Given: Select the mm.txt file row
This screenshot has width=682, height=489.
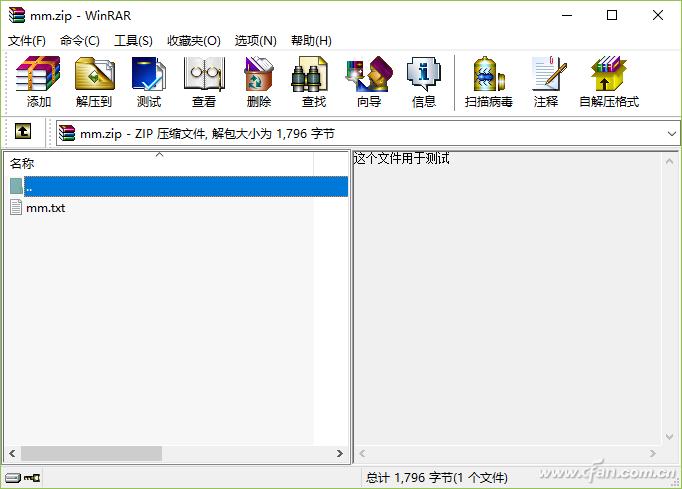Looking at the screenshot, I should coord(178,208).
